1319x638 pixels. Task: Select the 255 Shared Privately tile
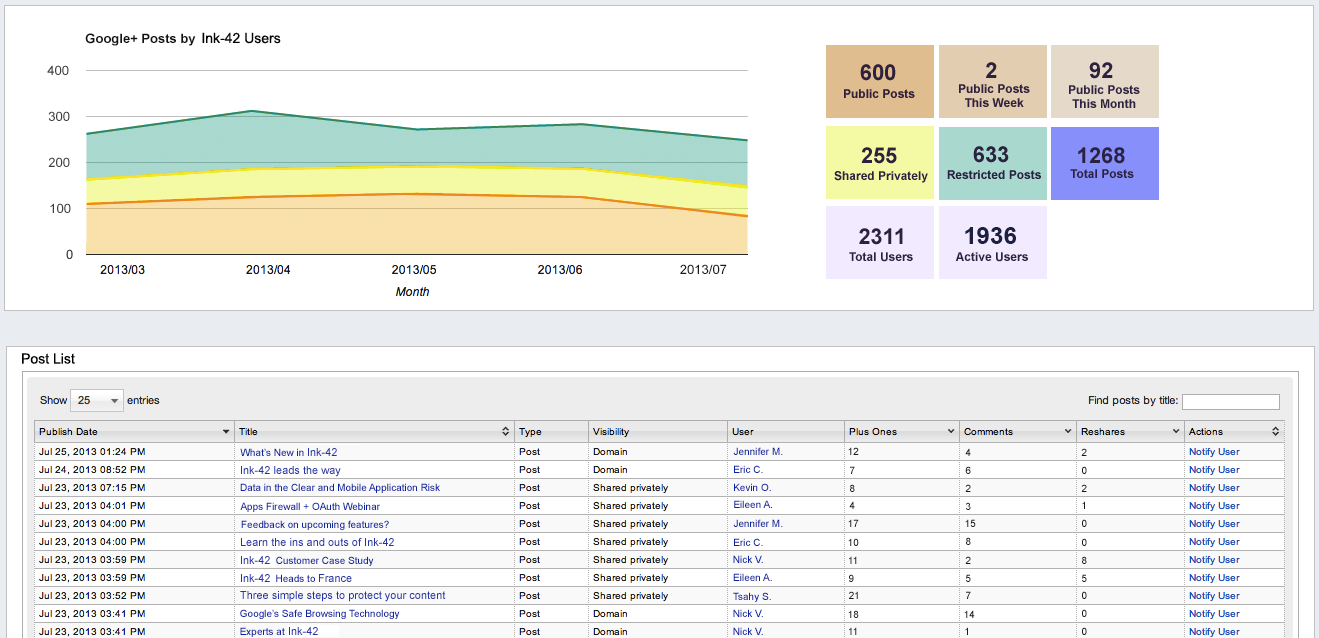pos(880,163)
